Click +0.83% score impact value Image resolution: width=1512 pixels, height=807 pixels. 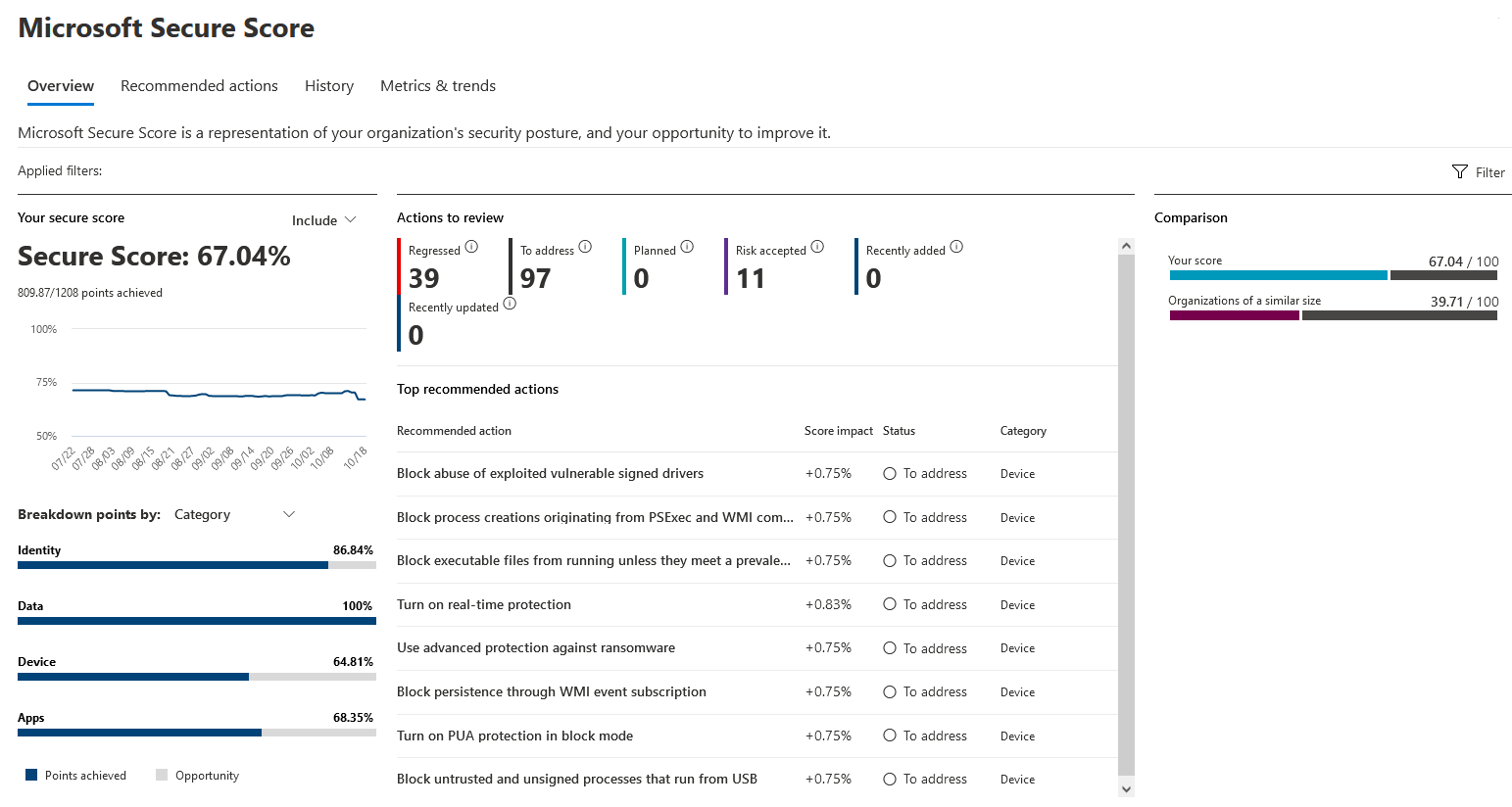click(828, 604)
